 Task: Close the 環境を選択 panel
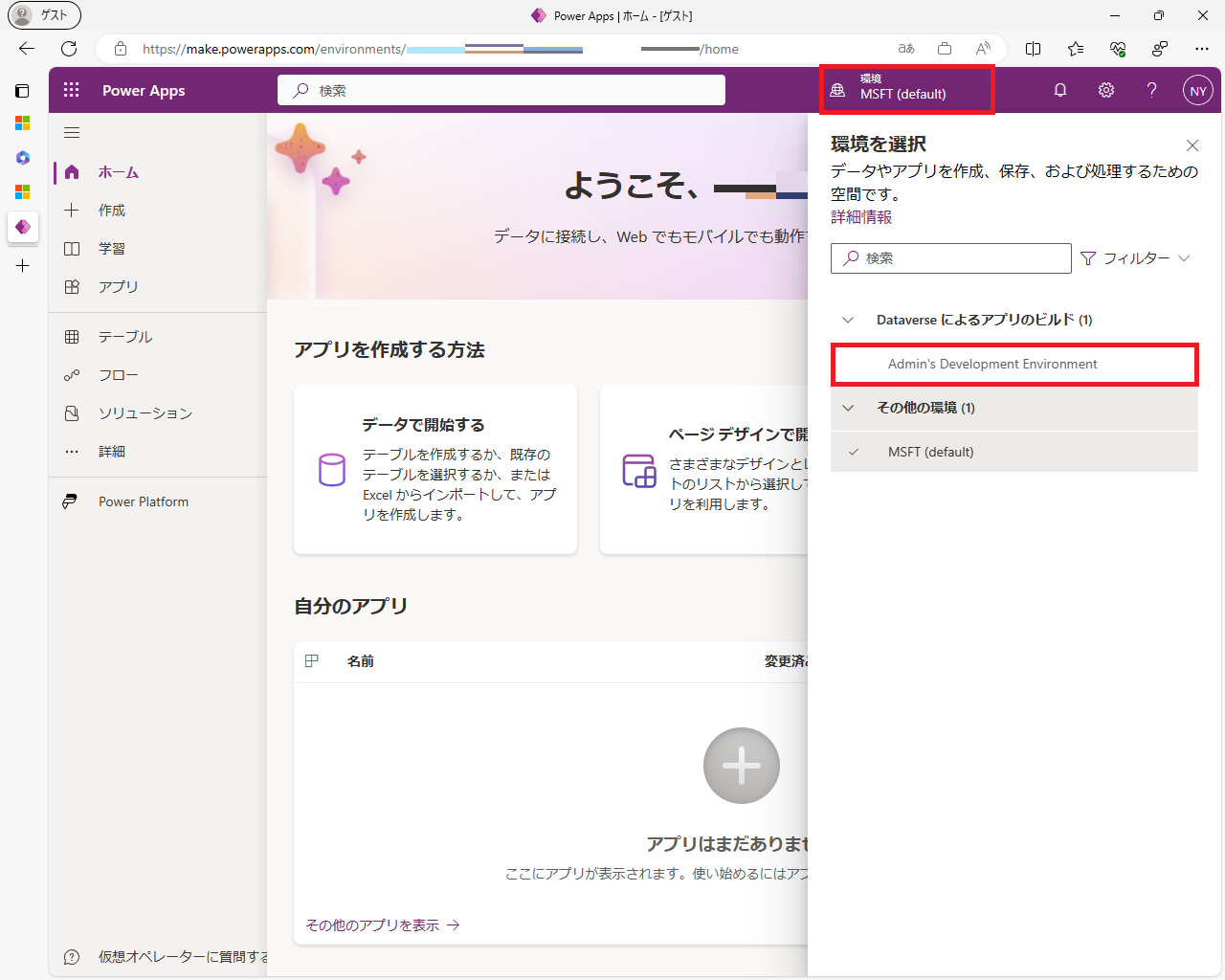[1192, 145]
